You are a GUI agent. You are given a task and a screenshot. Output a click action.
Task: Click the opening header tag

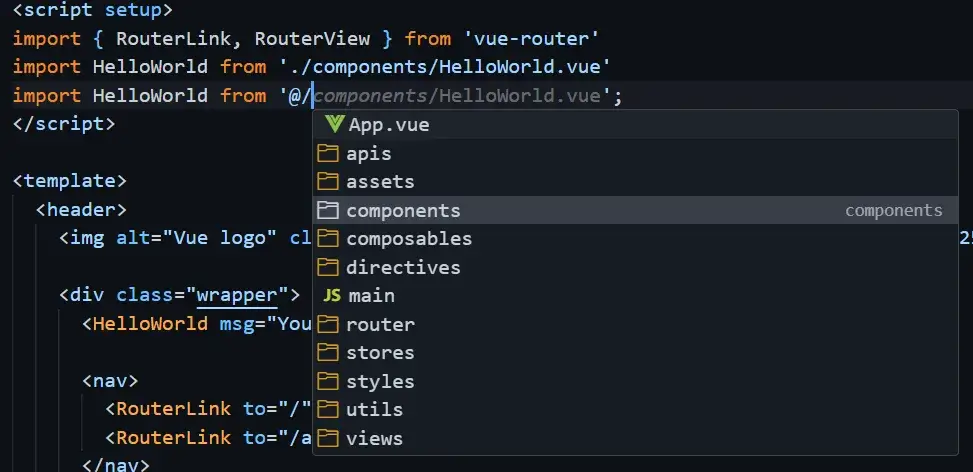(x=81, y=209)
